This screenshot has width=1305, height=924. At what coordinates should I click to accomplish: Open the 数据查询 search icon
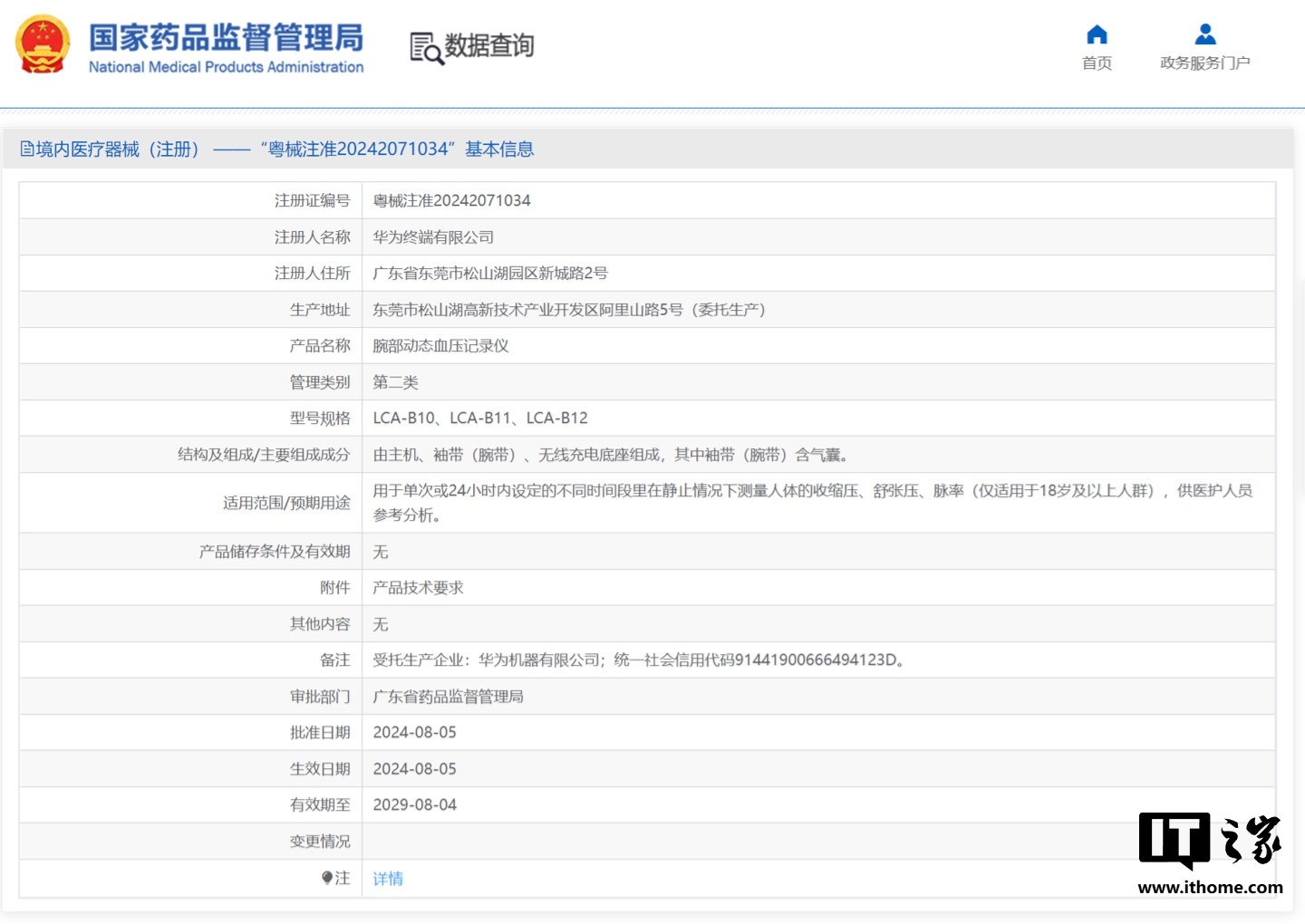tap(427, 48)
